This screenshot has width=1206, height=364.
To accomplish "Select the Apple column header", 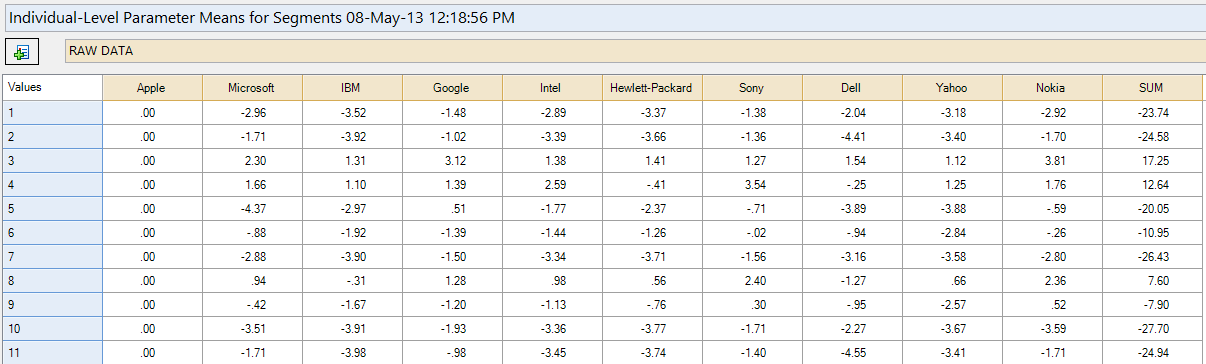I will [x=151, y=88].
